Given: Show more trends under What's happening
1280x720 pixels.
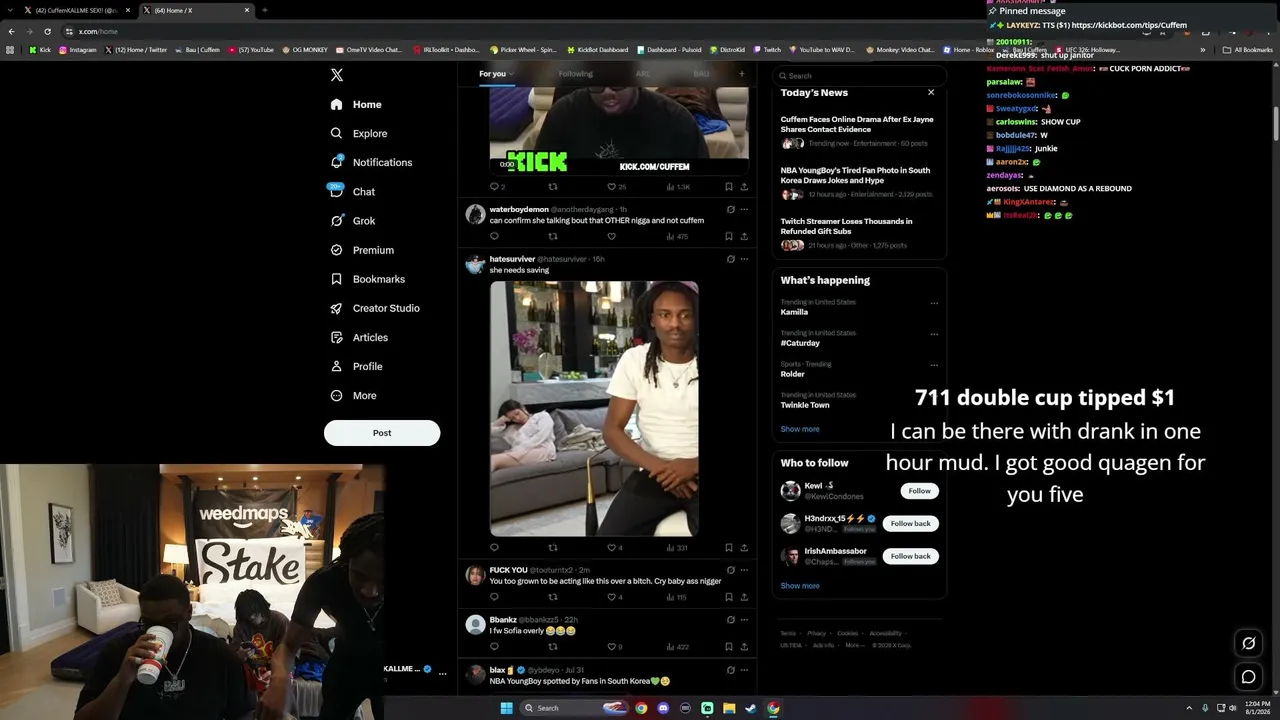Looking at the screenshot, I should tap(800, 429).
